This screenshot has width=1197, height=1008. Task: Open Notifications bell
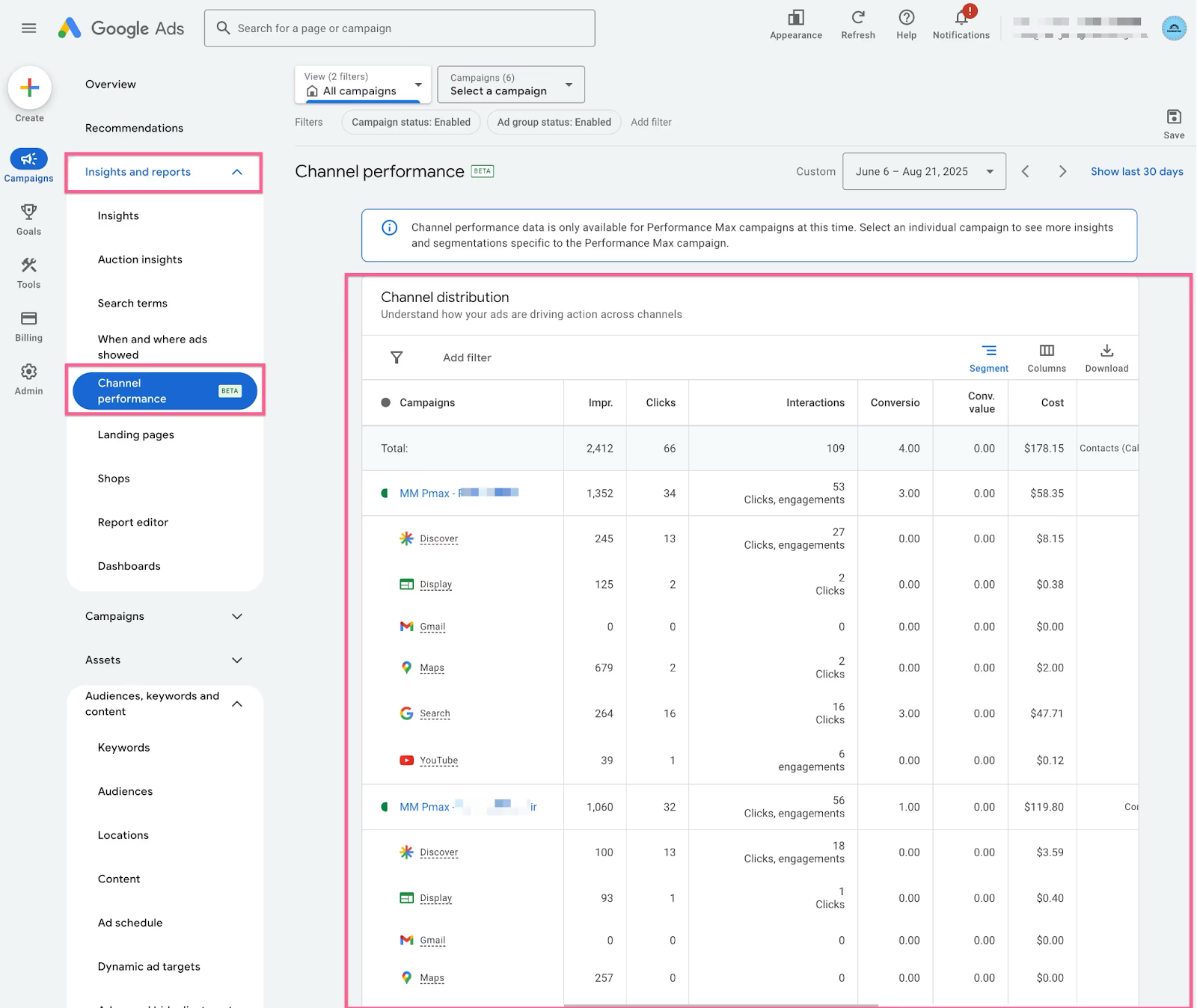coord(961,24)
